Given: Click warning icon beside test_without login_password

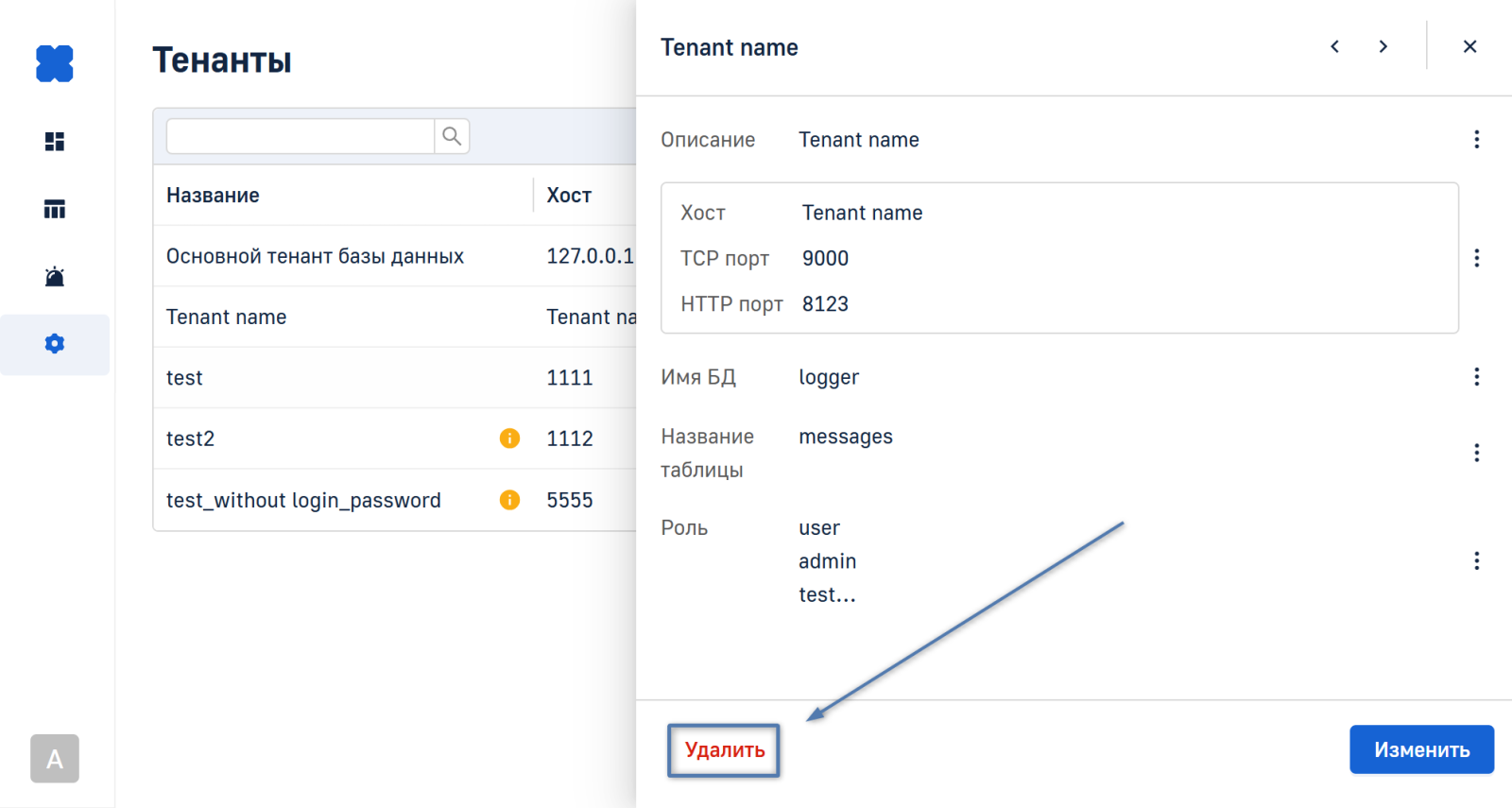Looking at the screenshot, I should tap(509, 500).
